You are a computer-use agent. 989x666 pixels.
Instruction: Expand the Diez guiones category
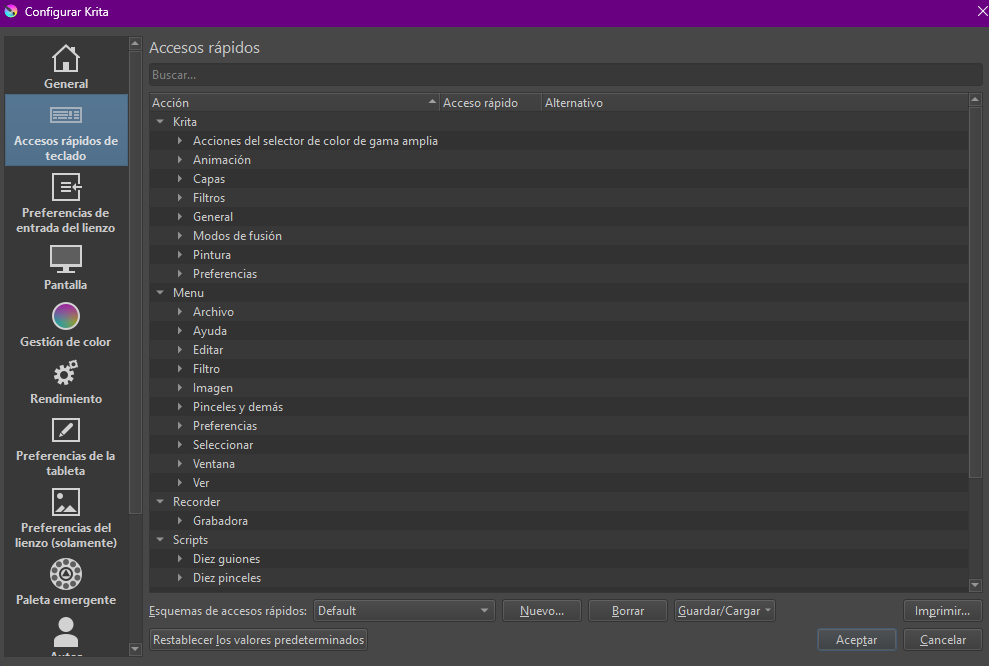pyautogui.click(x=180, y=559)
